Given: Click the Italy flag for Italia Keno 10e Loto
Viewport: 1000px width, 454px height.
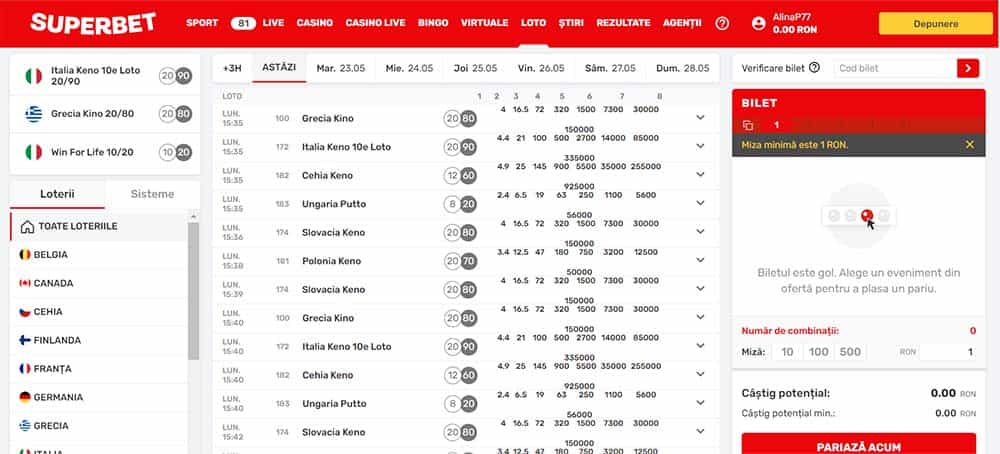Looking at the screenshot, I should [x=33, y=77].
